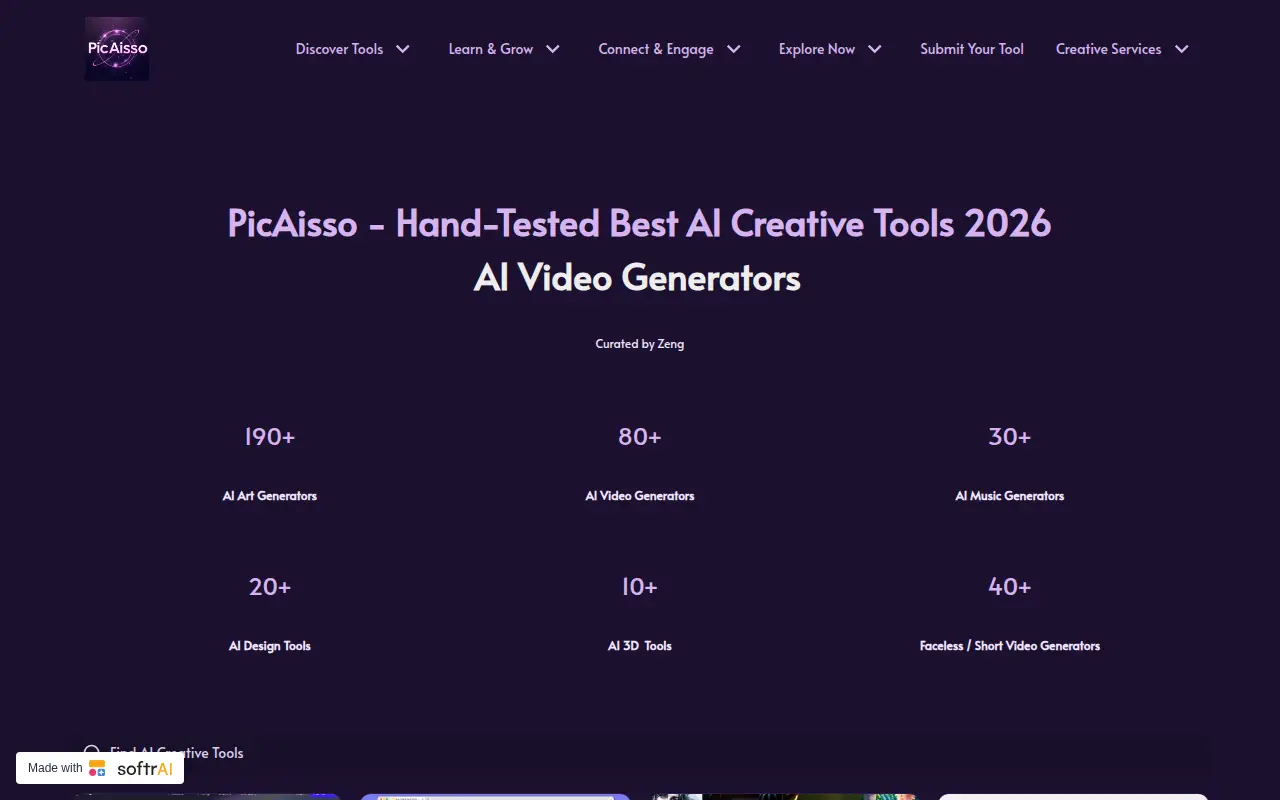Screen dimensions: 1280x800
Task: Open the Learn & Grow menu
Action: (x=491, y=49)
